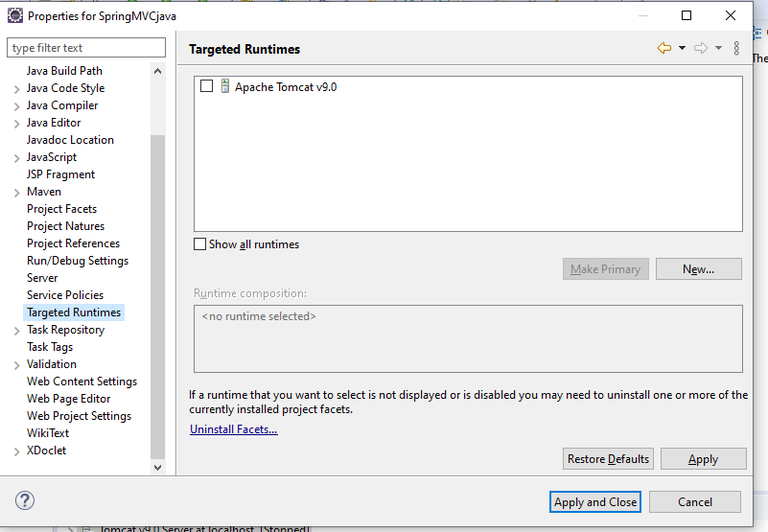The width and height of the screenshot is (768, 532).
Task: Open the Web Project Settings page
Action: (x=79, y=416)
